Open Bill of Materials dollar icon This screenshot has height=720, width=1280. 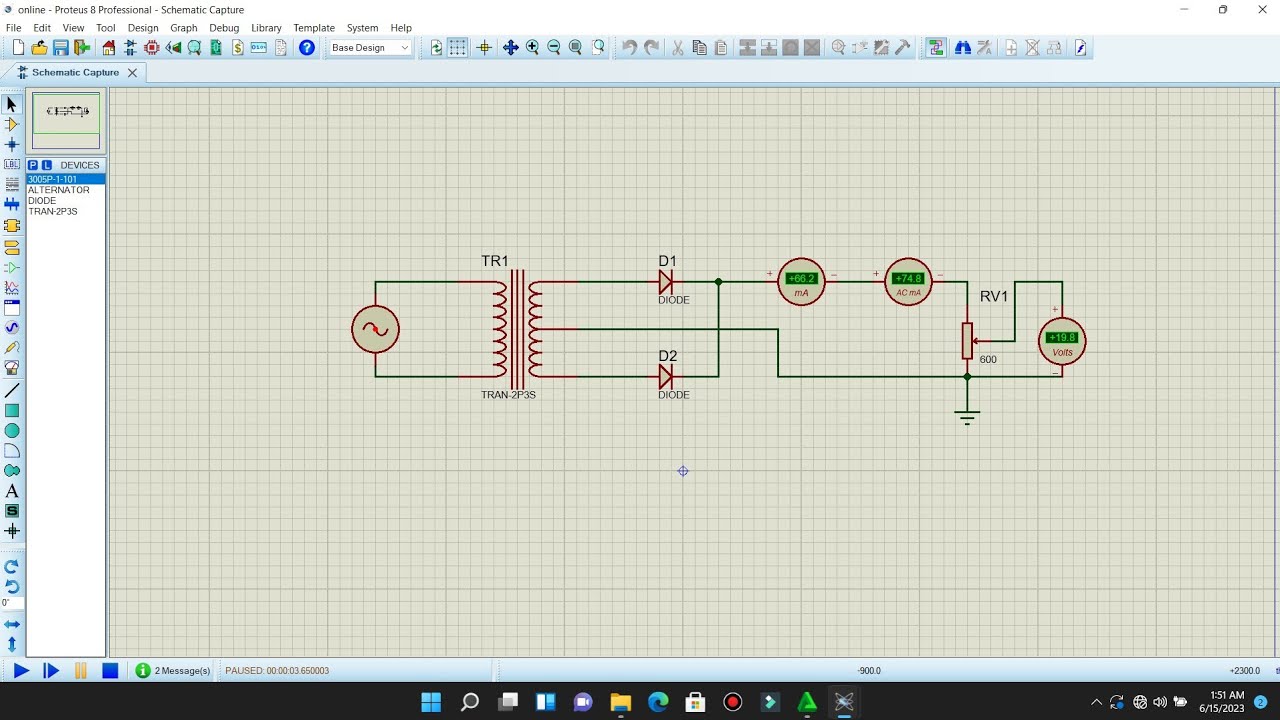[x=238, y=47]
